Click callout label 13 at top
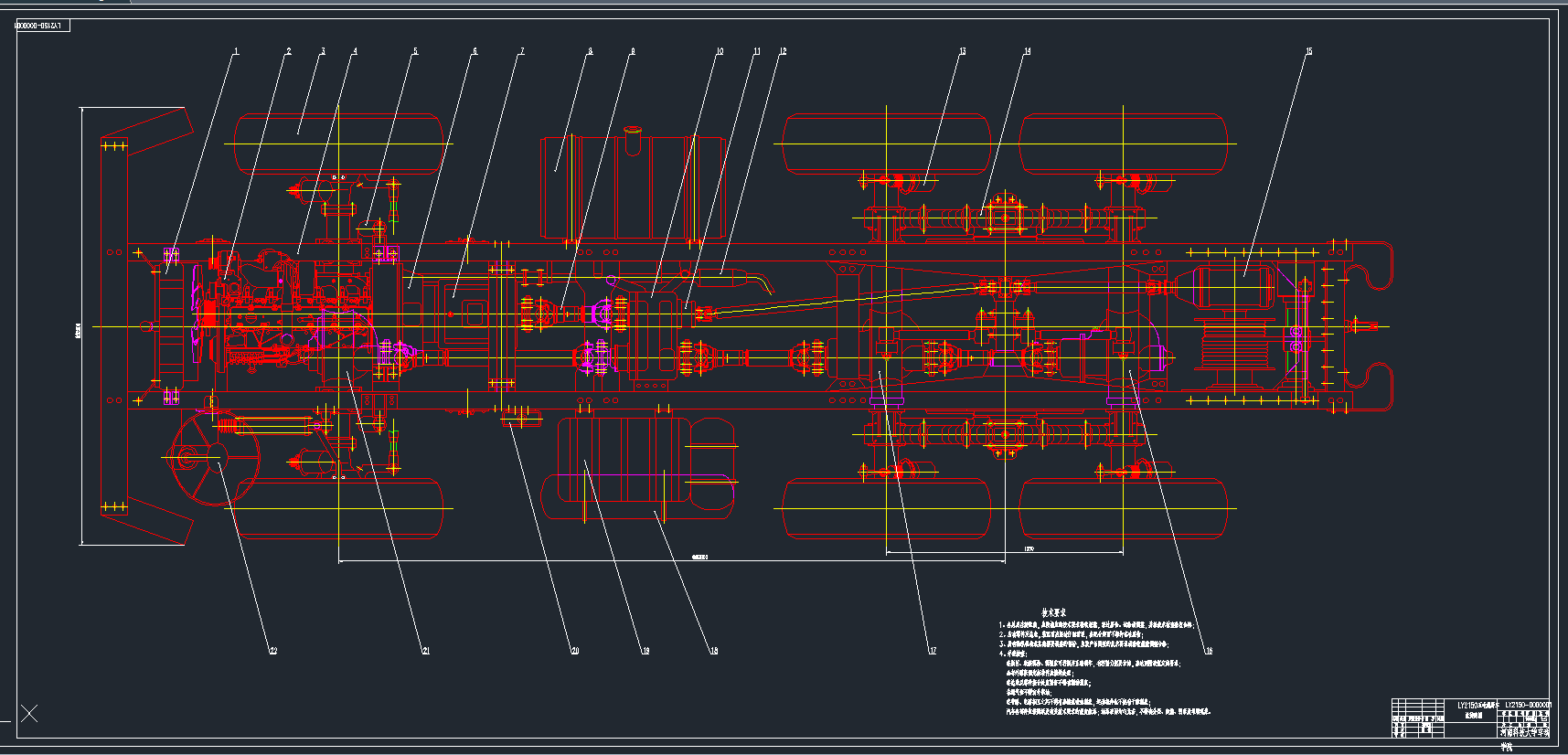 click(x=962, y=51)
